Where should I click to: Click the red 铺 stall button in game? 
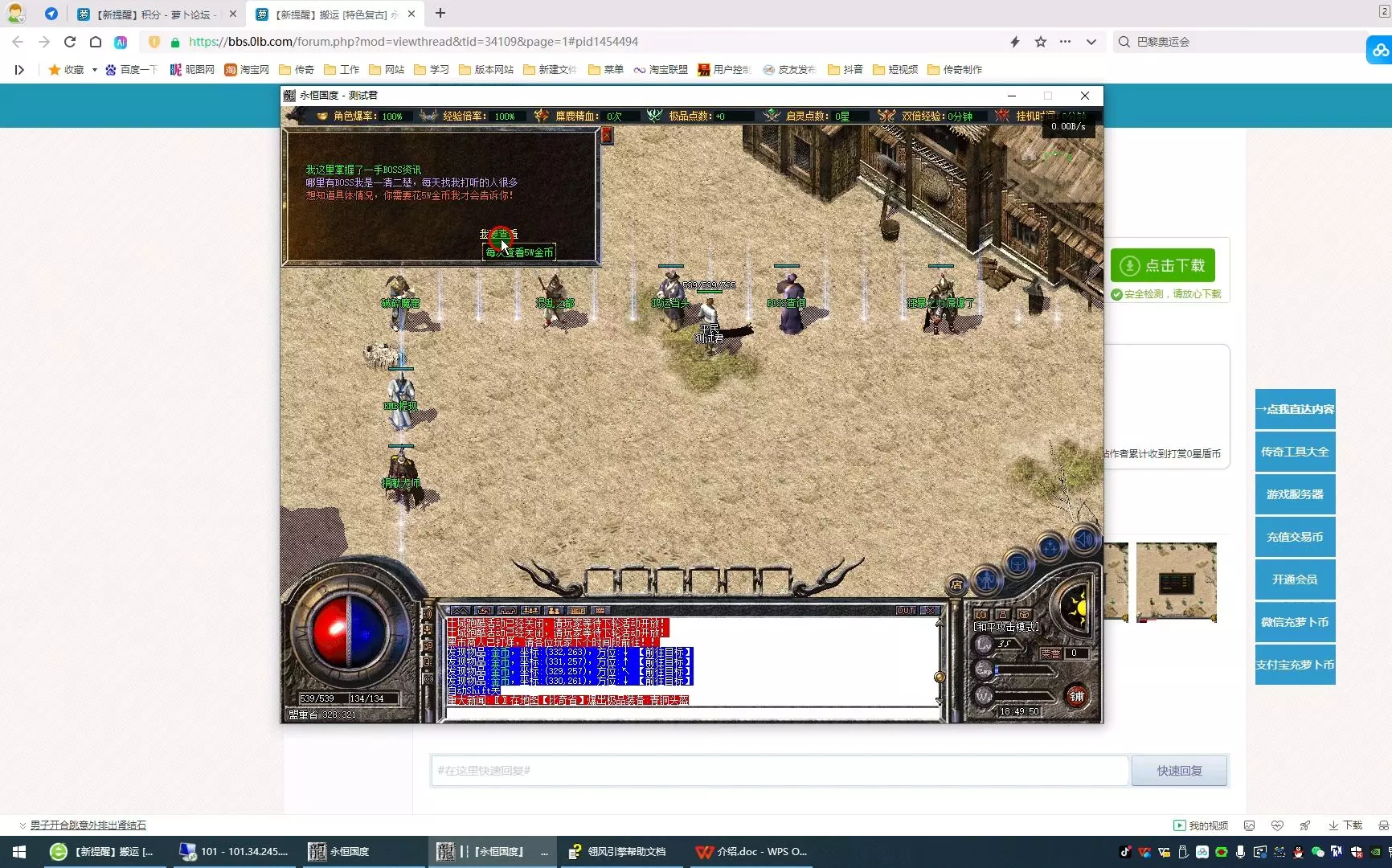pyautogui.click(x=1077, y=696)
